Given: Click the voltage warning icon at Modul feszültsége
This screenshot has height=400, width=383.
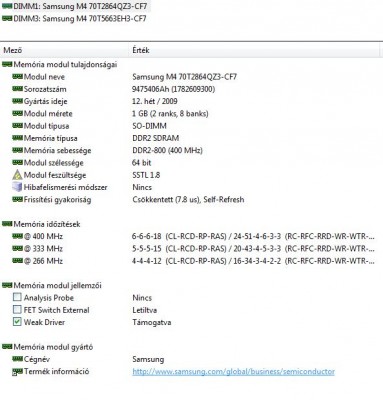Looking at the screenshot, I should 17,175.
